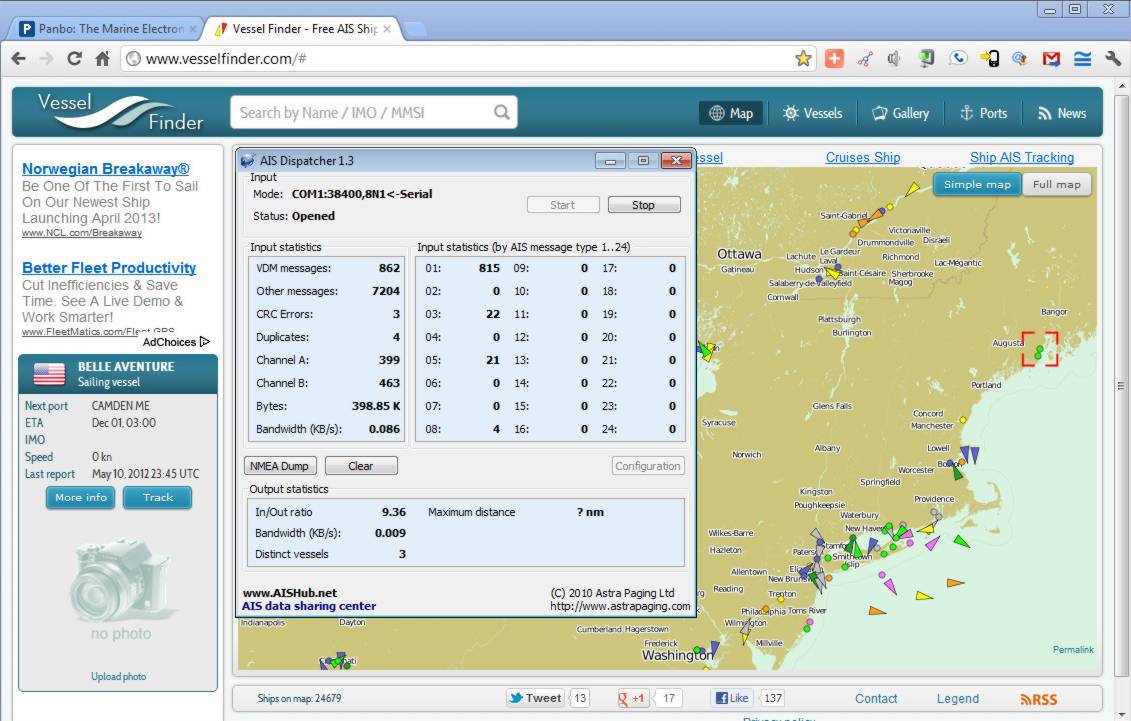Click the BELLE AVENTURE vessel name

(x=126, y=366)
